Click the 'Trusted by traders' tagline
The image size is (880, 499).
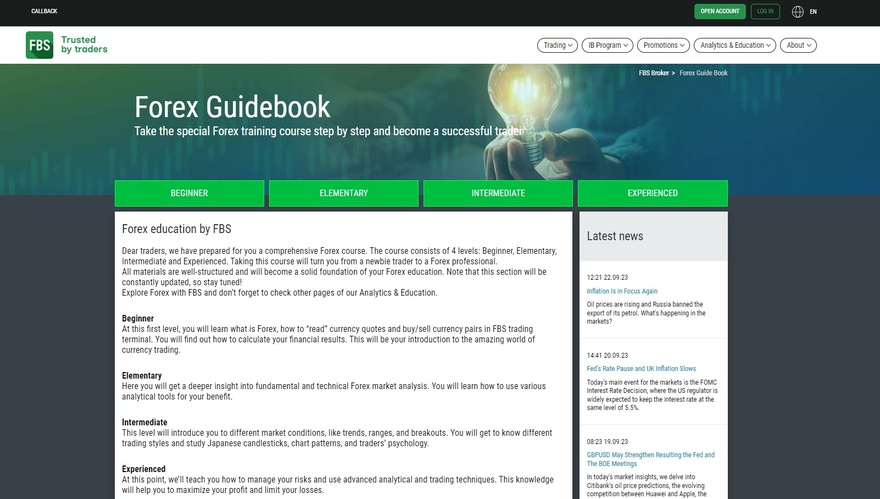click(84, 44)
